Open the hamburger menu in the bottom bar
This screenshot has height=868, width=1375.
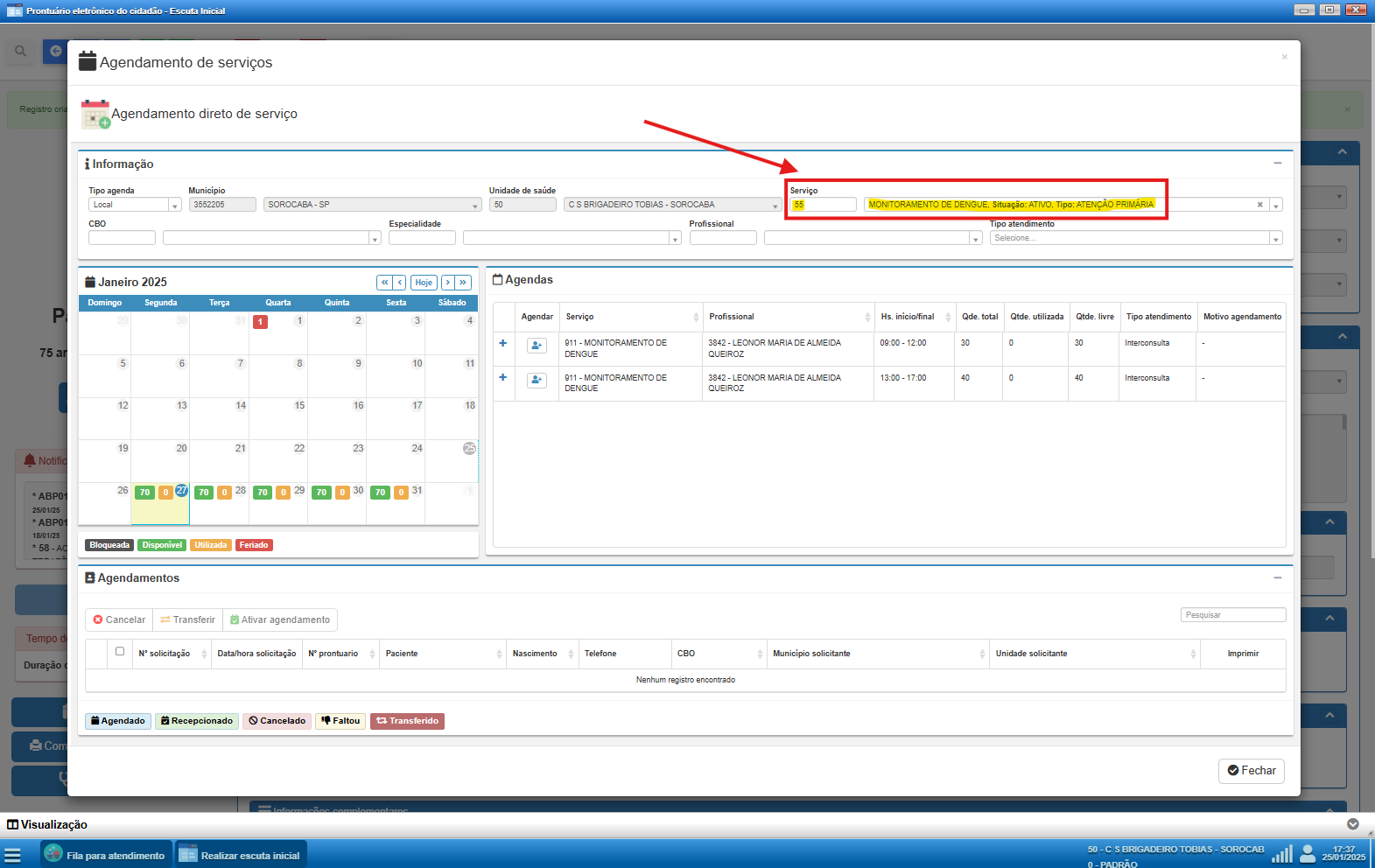coord(12,856)
